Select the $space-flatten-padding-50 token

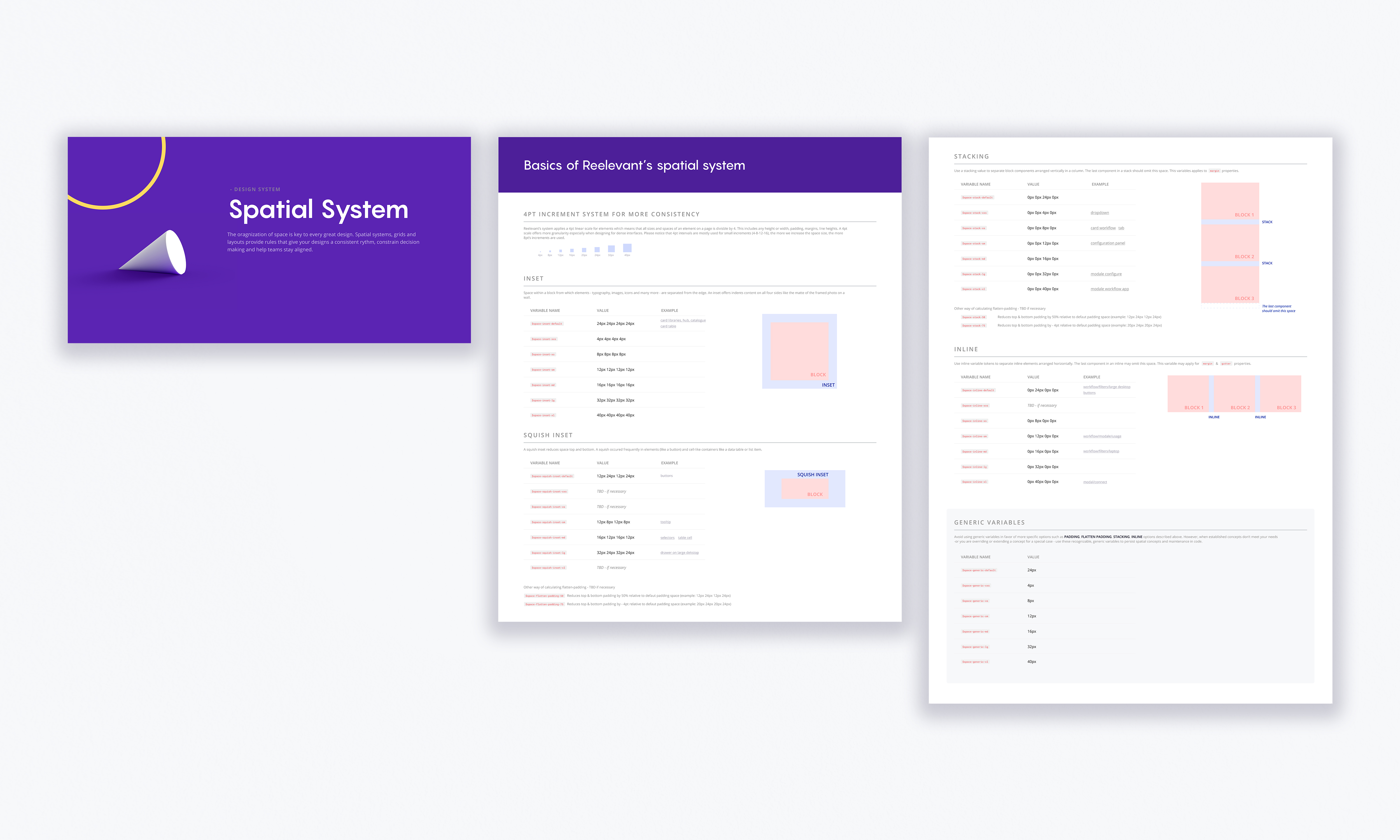pos(544,596)
